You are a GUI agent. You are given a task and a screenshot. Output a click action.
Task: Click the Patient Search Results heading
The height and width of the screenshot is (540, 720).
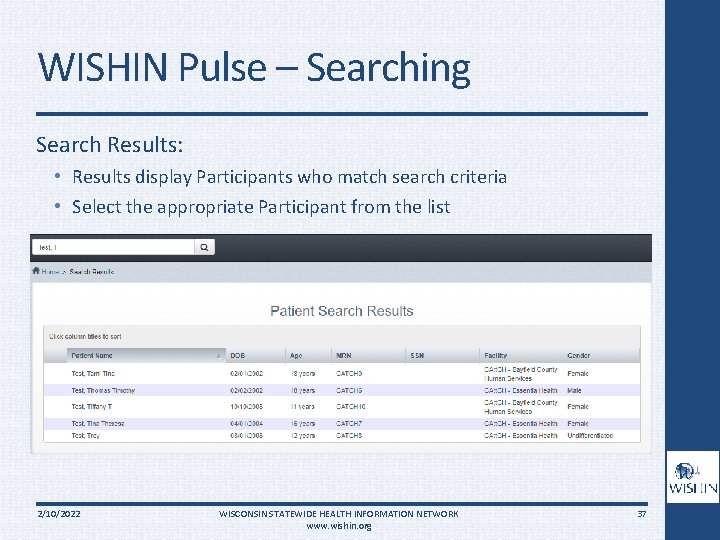pyautogui.click(x=342, y=311)
